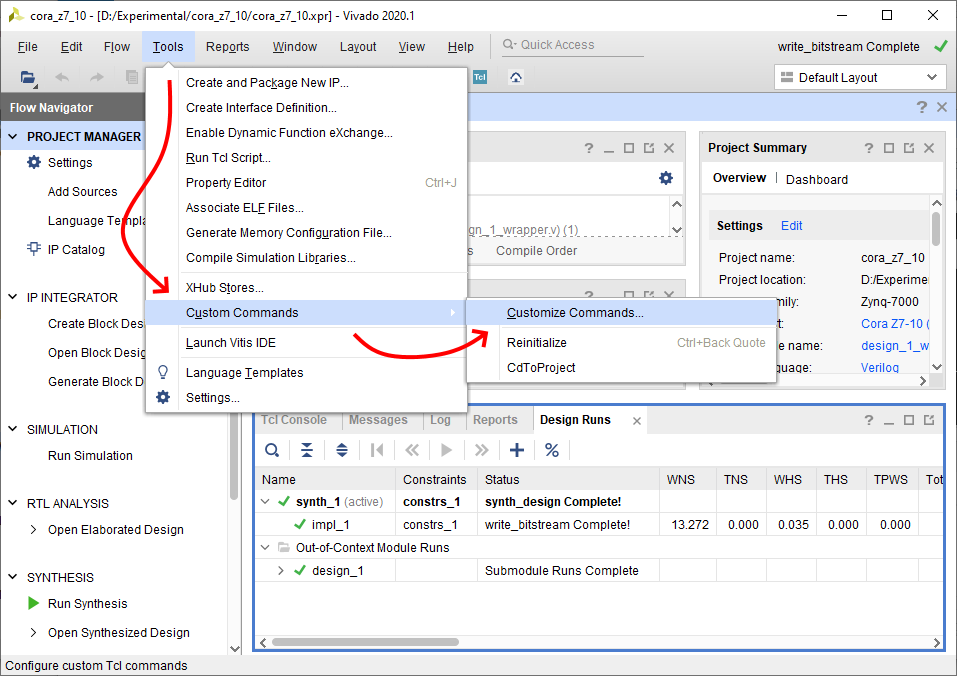Viewport: 957px width, 676px height.
Task: Collapse the PROJECT MANAGER section
Action: pos(11,135)
